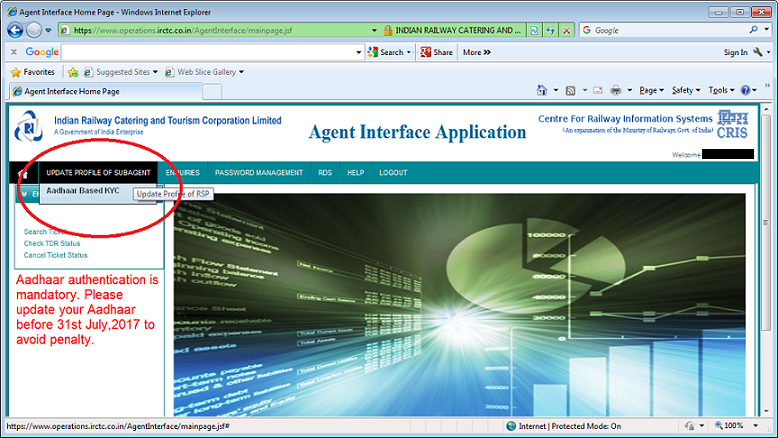
Task: Open the Google Toolbar search history dropdown
Action: (359, 52)
